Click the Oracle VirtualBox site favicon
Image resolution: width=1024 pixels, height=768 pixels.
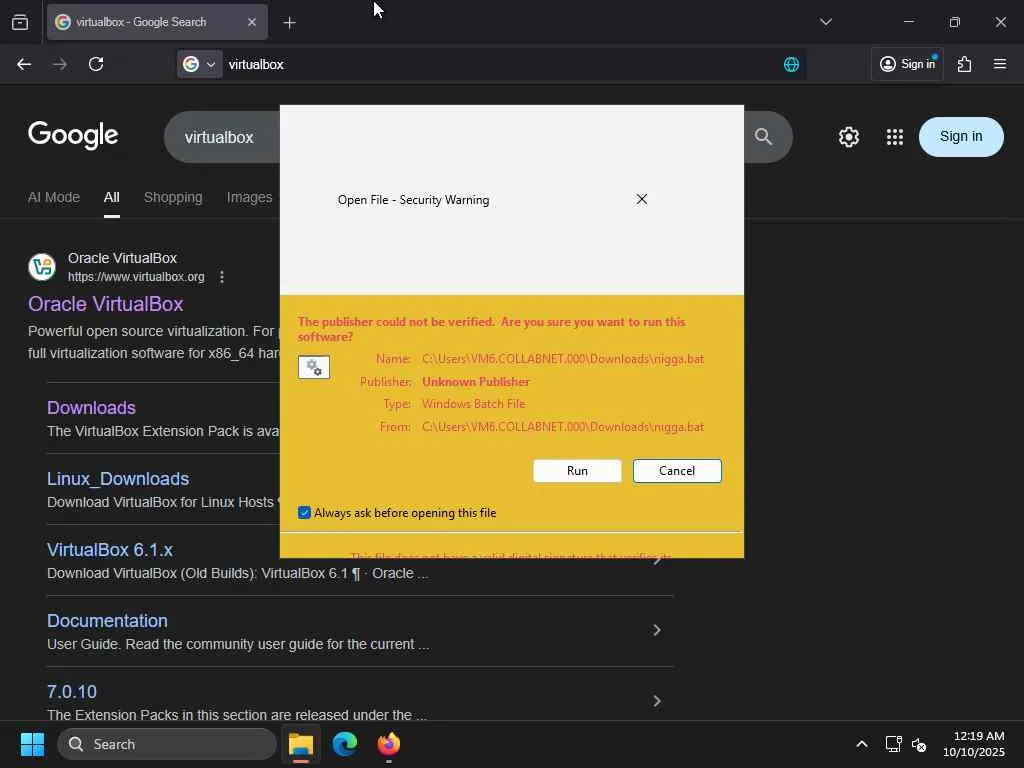point(42,267)
